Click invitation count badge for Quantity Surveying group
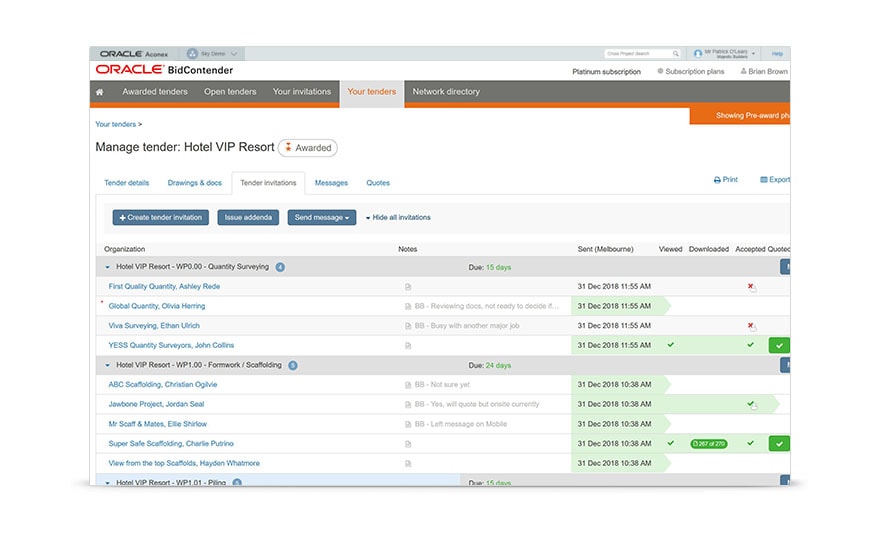This screenshot has width=880, height=533. 280,267
